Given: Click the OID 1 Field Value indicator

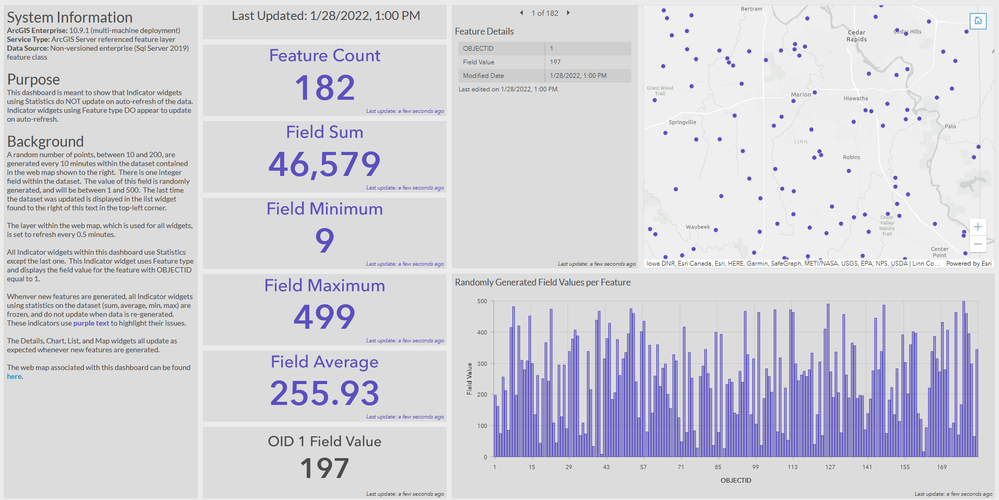Looking at the screenshot, I should (x=324, y=462).
